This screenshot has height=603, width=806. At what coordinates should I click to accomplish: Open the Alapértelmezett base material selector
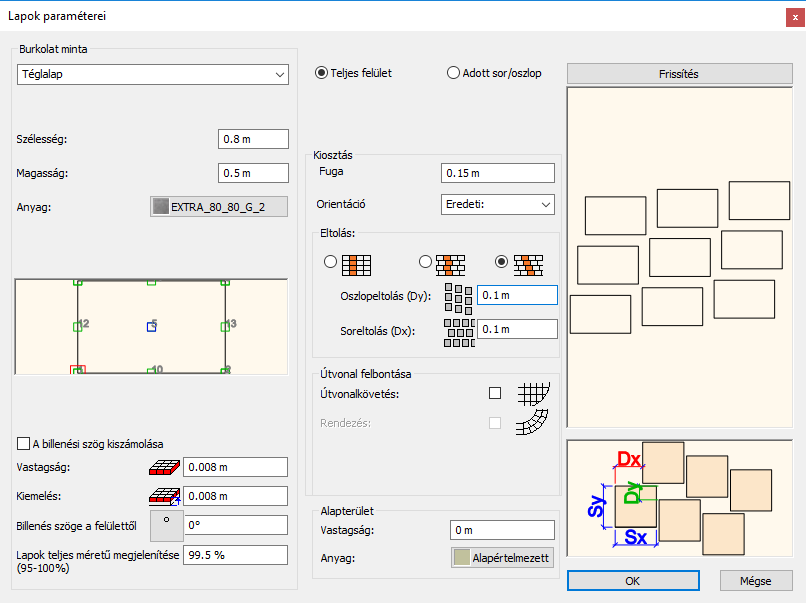point(503,558)
